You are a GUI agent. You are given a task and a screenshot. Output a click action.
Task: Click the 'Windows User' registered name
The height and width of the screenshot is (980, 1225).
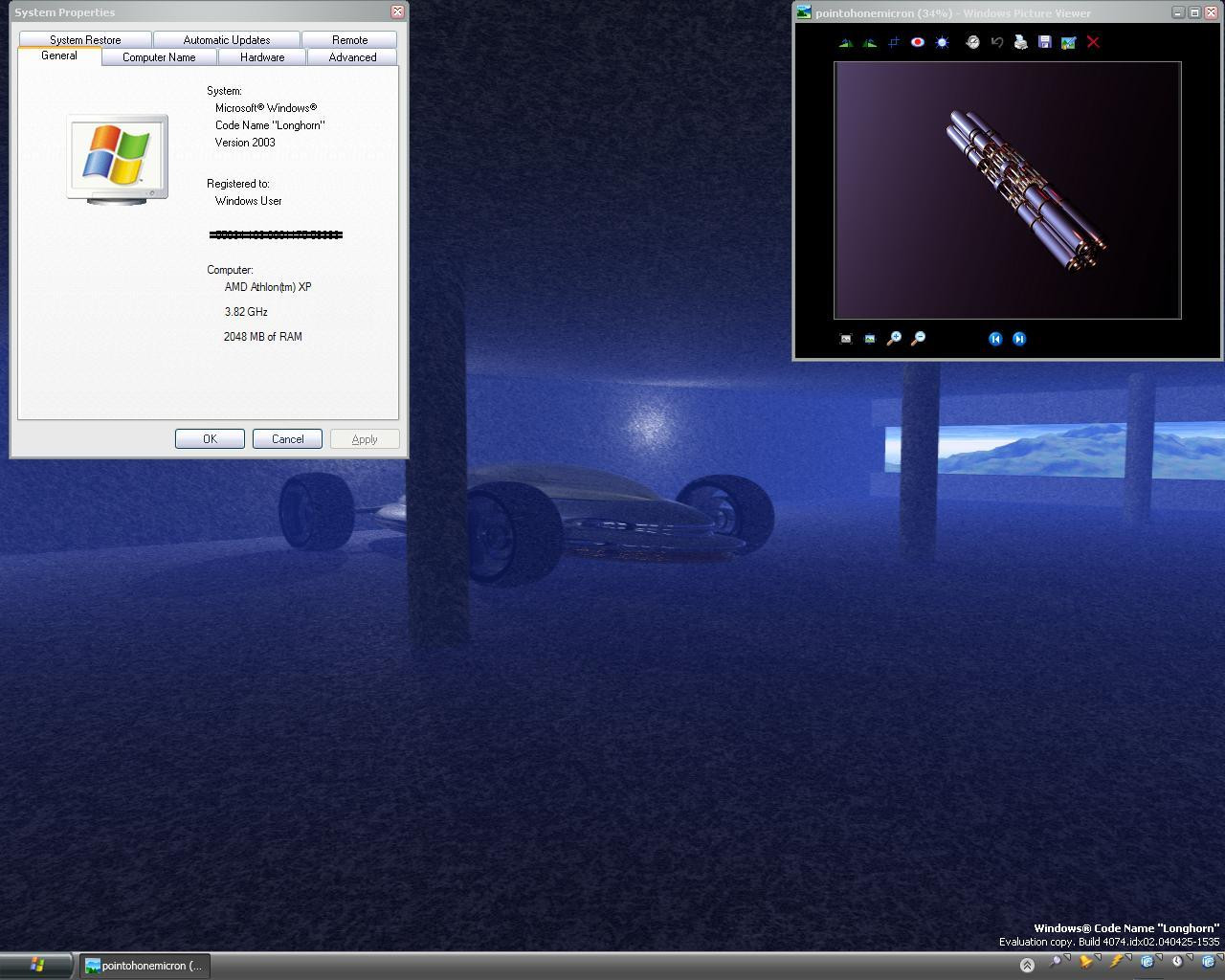coord(249,201)
